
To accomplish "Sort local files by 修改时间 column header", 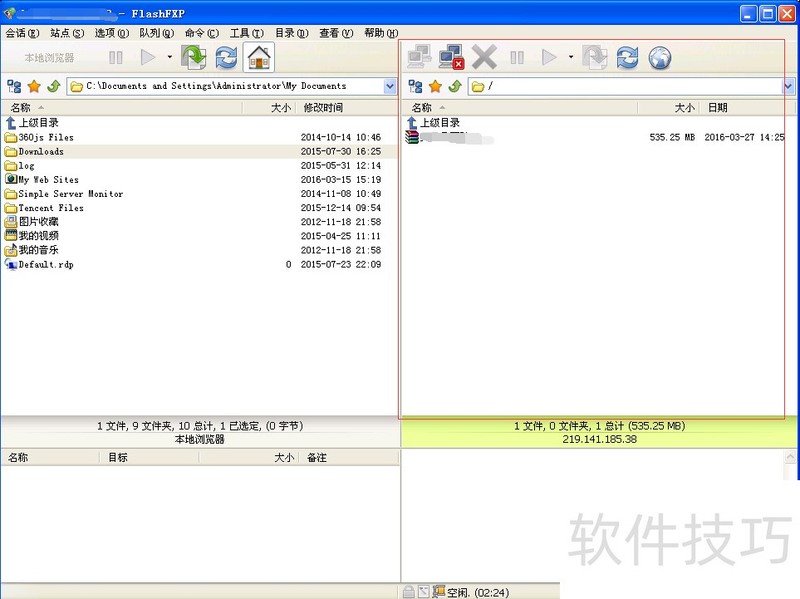I will click(x=323, y=108).
